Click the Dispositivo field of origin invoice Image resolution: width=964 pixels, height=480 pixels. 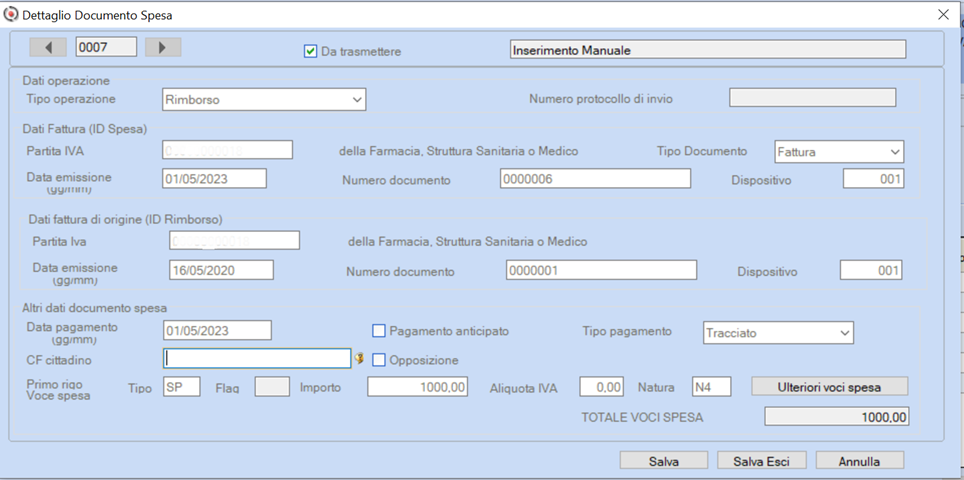[x=871, y=270]
